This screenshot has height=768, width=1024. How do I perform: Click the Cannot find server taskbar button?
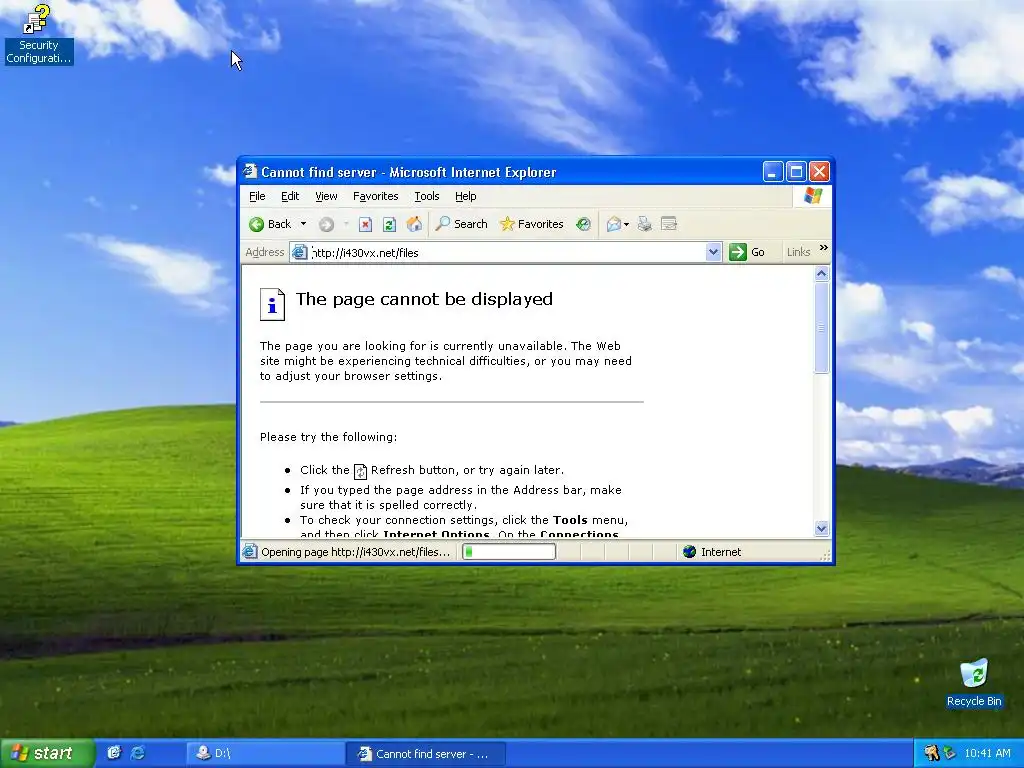[426, 754]
